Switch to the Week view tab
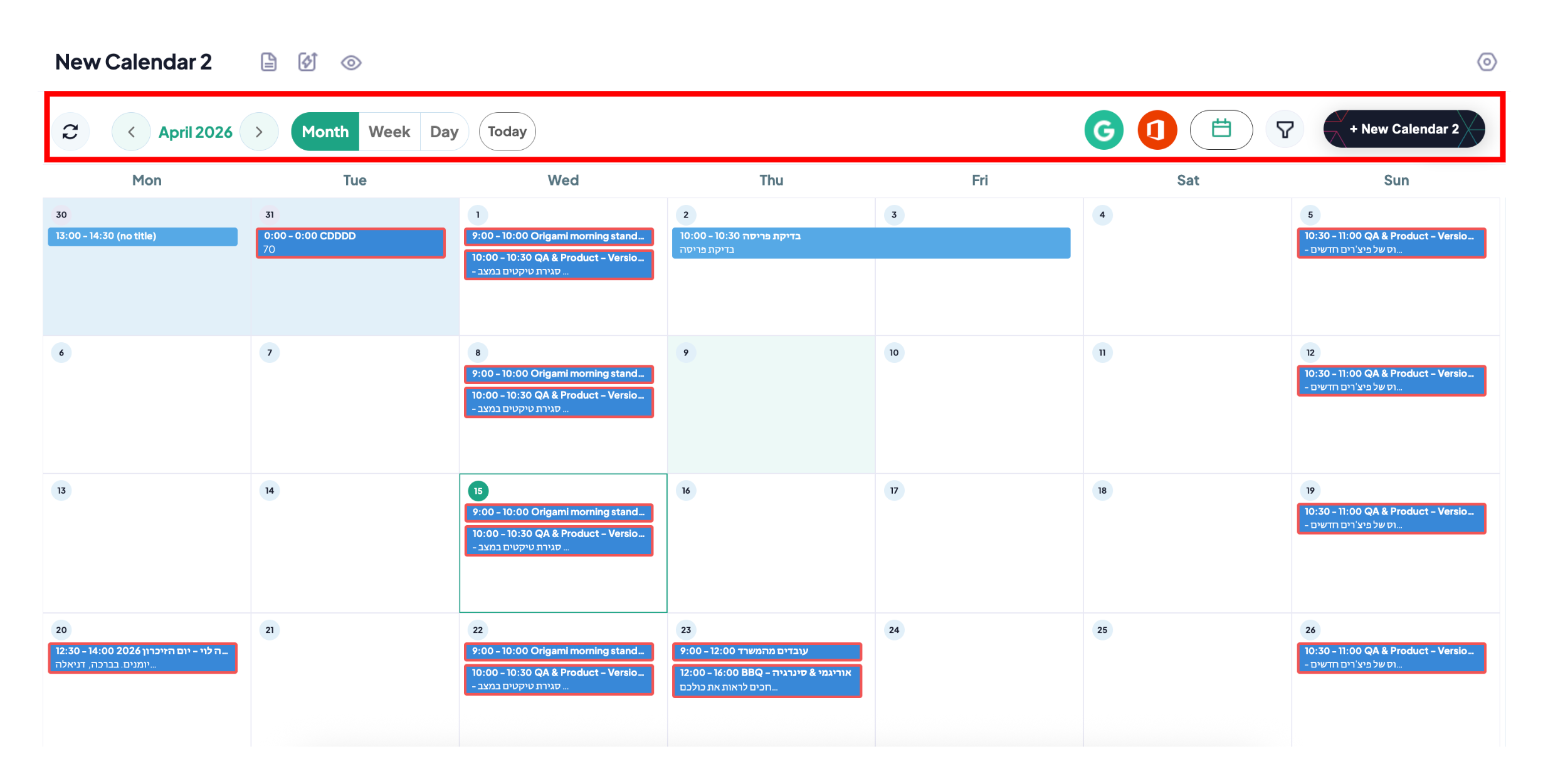Viewport: 1548px width, 784px height. tap(389, 132)
